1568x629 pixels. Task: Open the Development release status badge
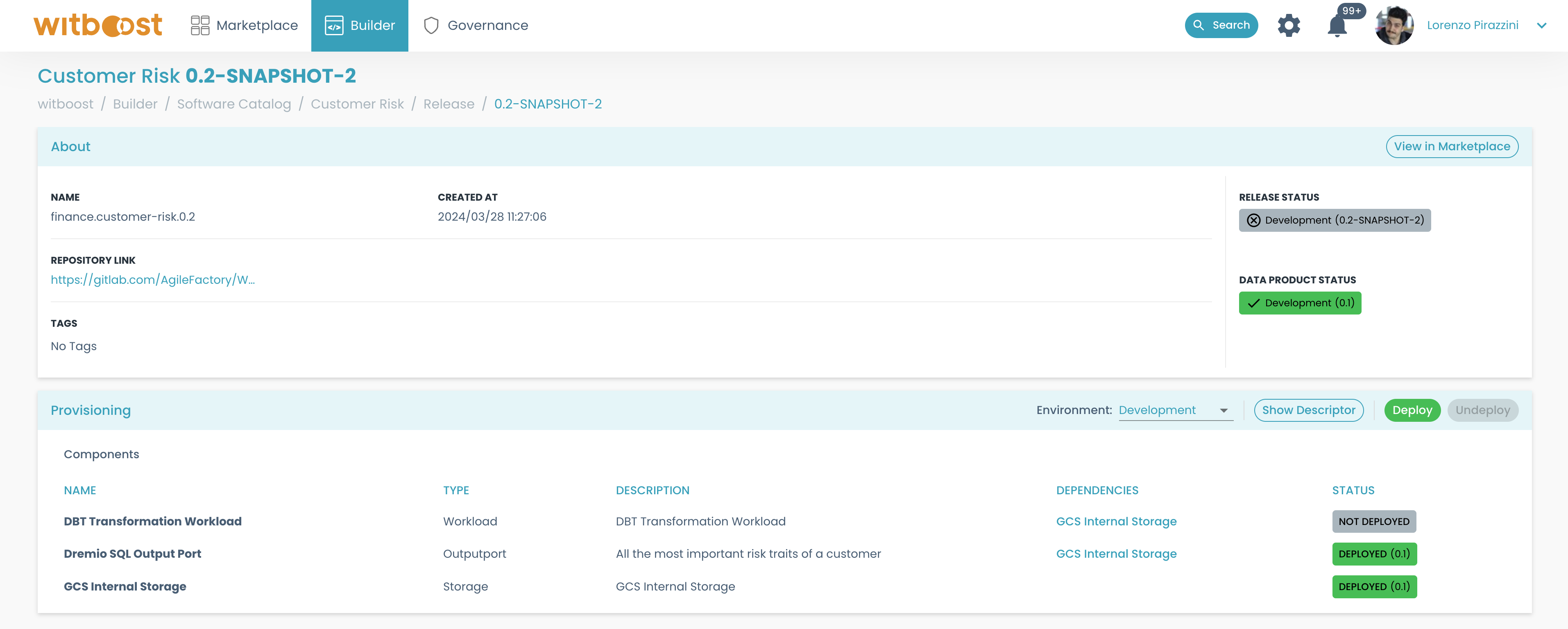coord(1335,220)
